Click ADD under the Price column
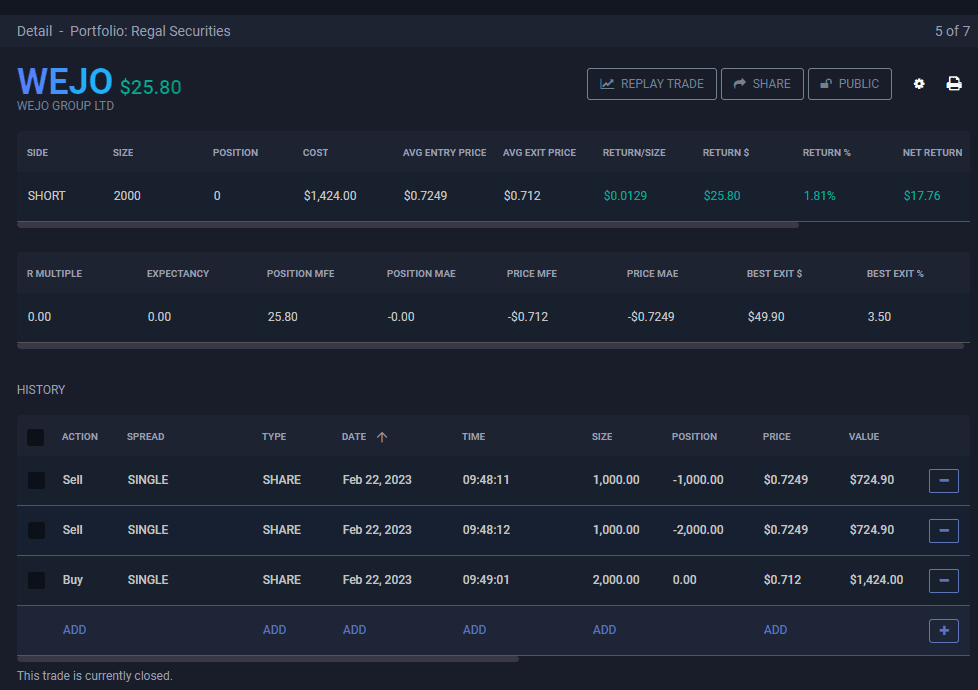978x690 pixels. tap(775, 630)
